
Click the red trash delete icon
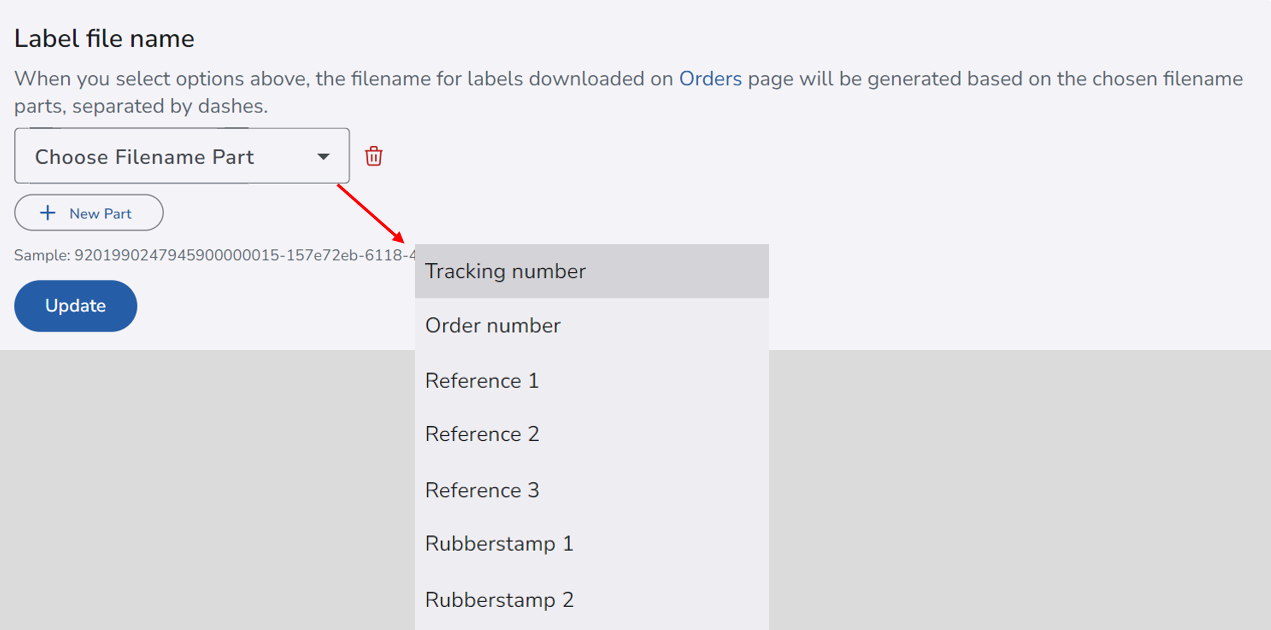[374, 156]
